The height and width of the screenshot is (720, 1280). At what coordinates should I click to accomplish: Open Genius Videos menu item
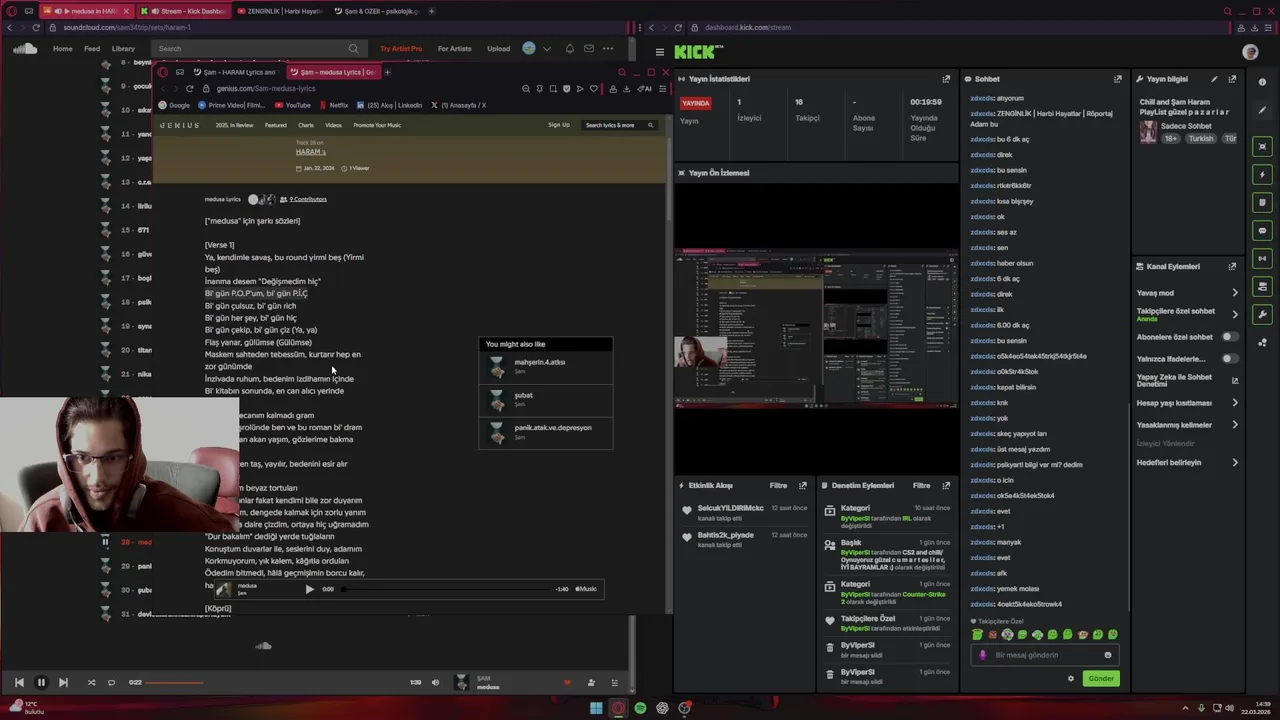tap(333, 125)
